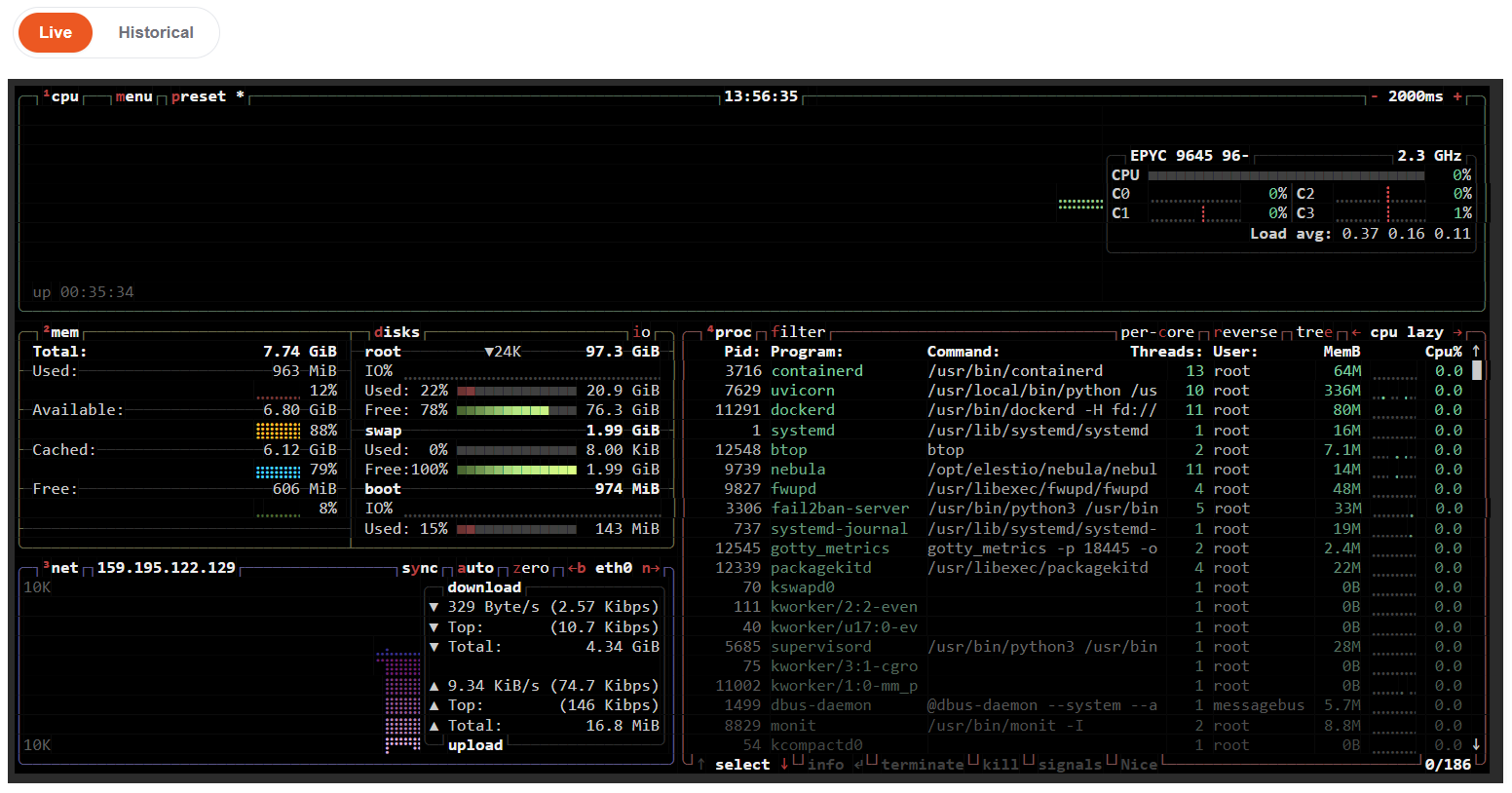Click the cpu lazy sort option
This screenshot has width=1512, height=793.
click(x=1407, y=332)
